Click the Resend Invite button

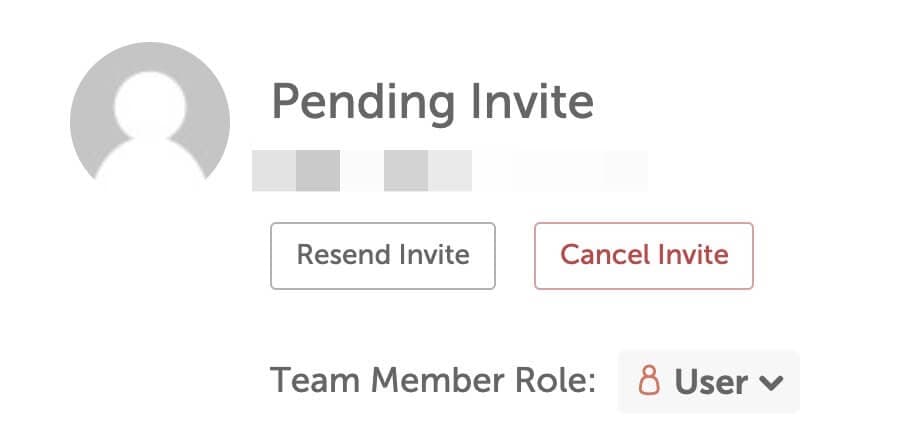click(383, 256)
